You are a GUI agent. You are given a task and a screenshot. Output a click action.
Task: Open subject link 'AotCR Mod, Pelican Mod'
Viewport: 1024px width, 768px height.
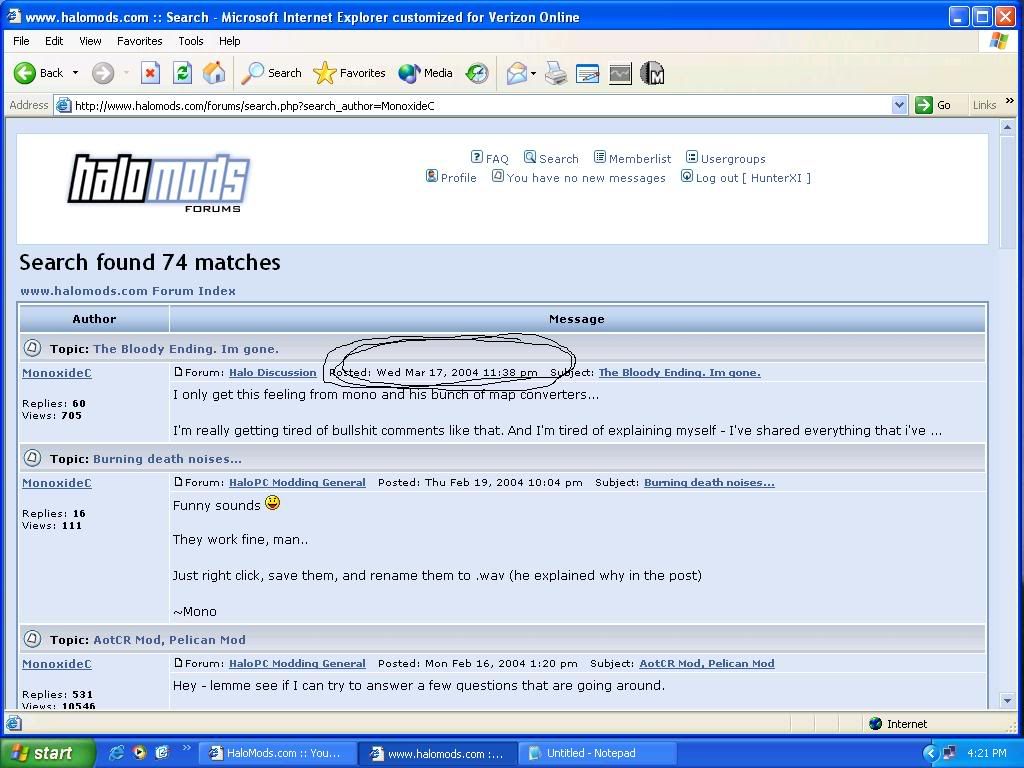click(707, 663)
